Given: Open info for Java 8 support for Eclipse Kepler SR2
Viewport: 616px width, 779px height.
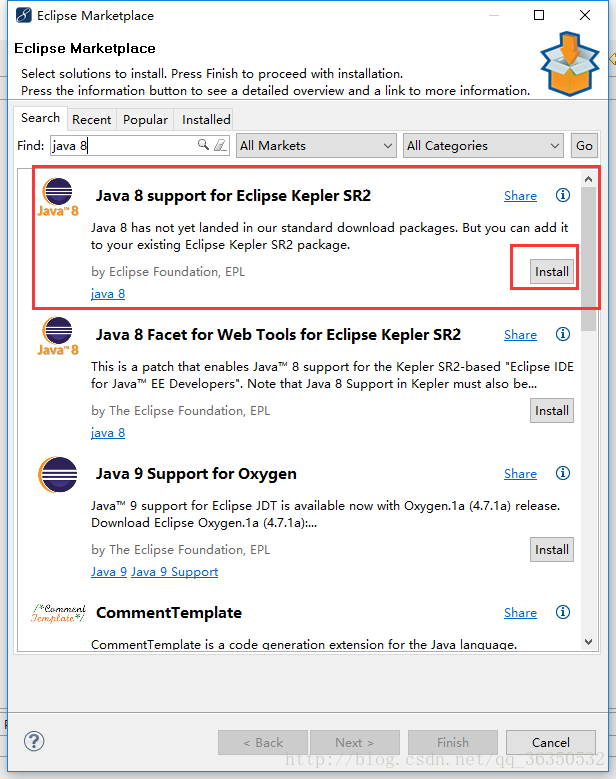Looking at the screenshot, I should [x=562, y=195].
